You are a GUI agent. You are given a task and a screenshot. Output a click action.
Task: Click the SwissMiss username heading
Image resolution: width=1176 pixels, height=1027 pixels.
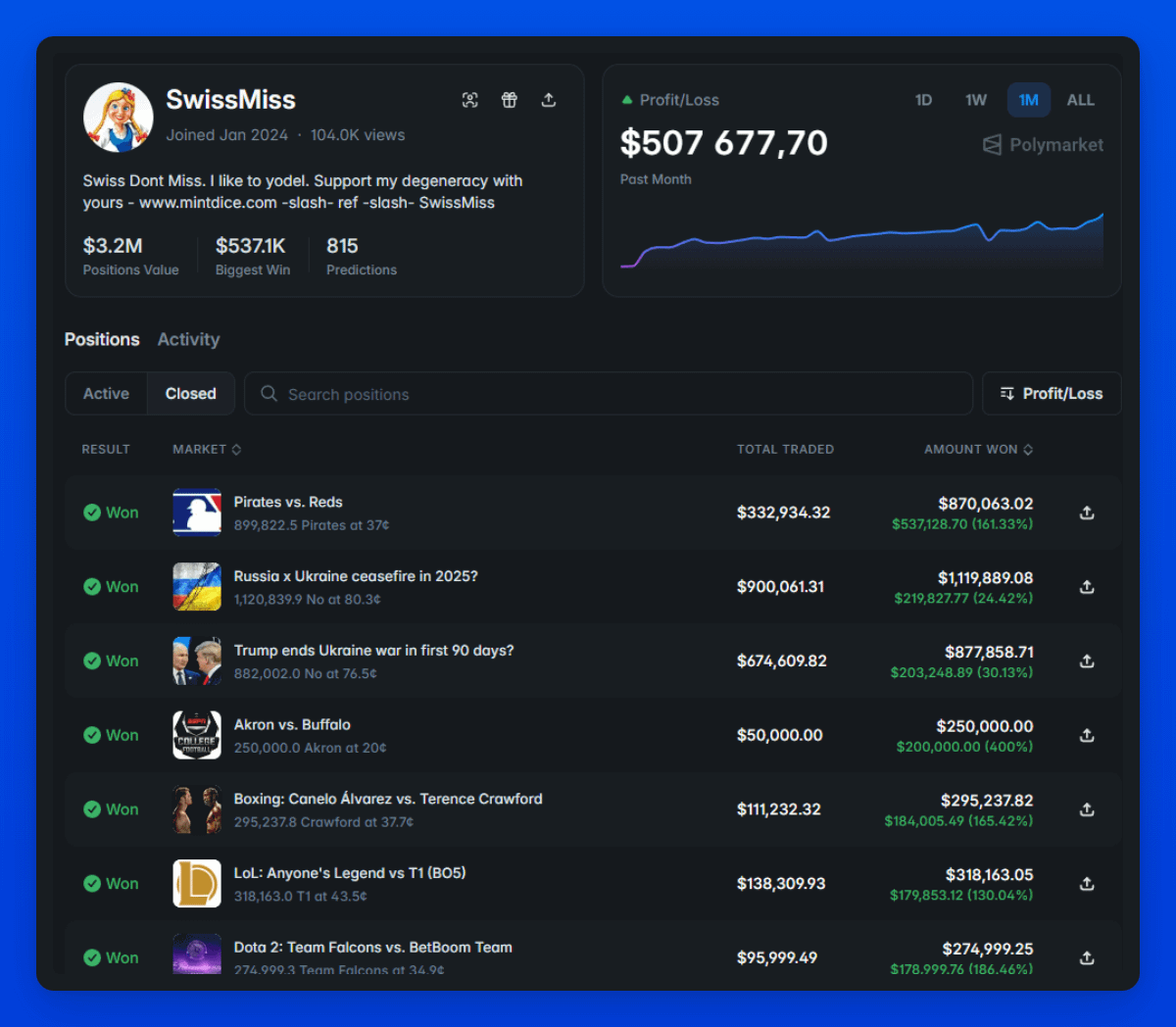click(x=230, y=100)
